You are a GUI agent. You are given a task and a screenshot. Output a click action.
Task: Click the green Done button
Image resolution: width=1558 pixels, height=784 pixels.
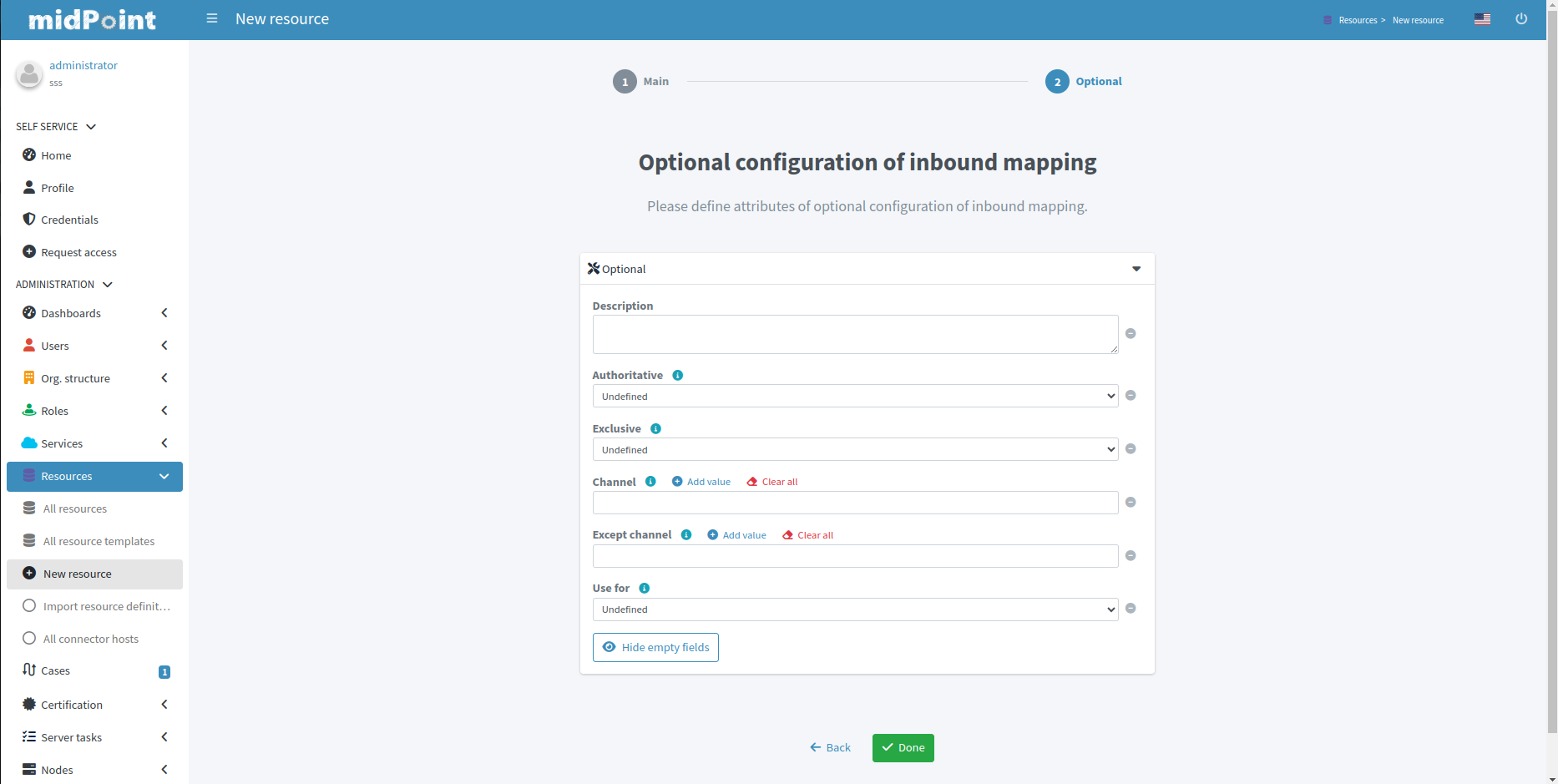(x=903, y=748)
